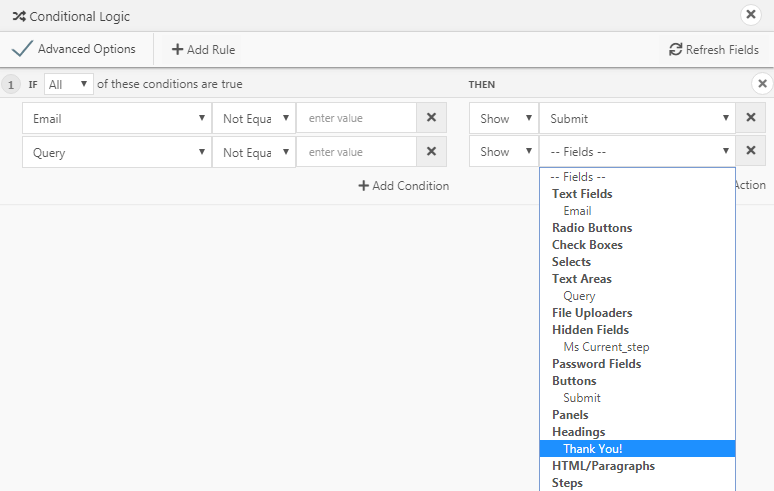Screen dimensions: 774x491
Task: Select the Thank You! heading option
Action: (637, 449)
